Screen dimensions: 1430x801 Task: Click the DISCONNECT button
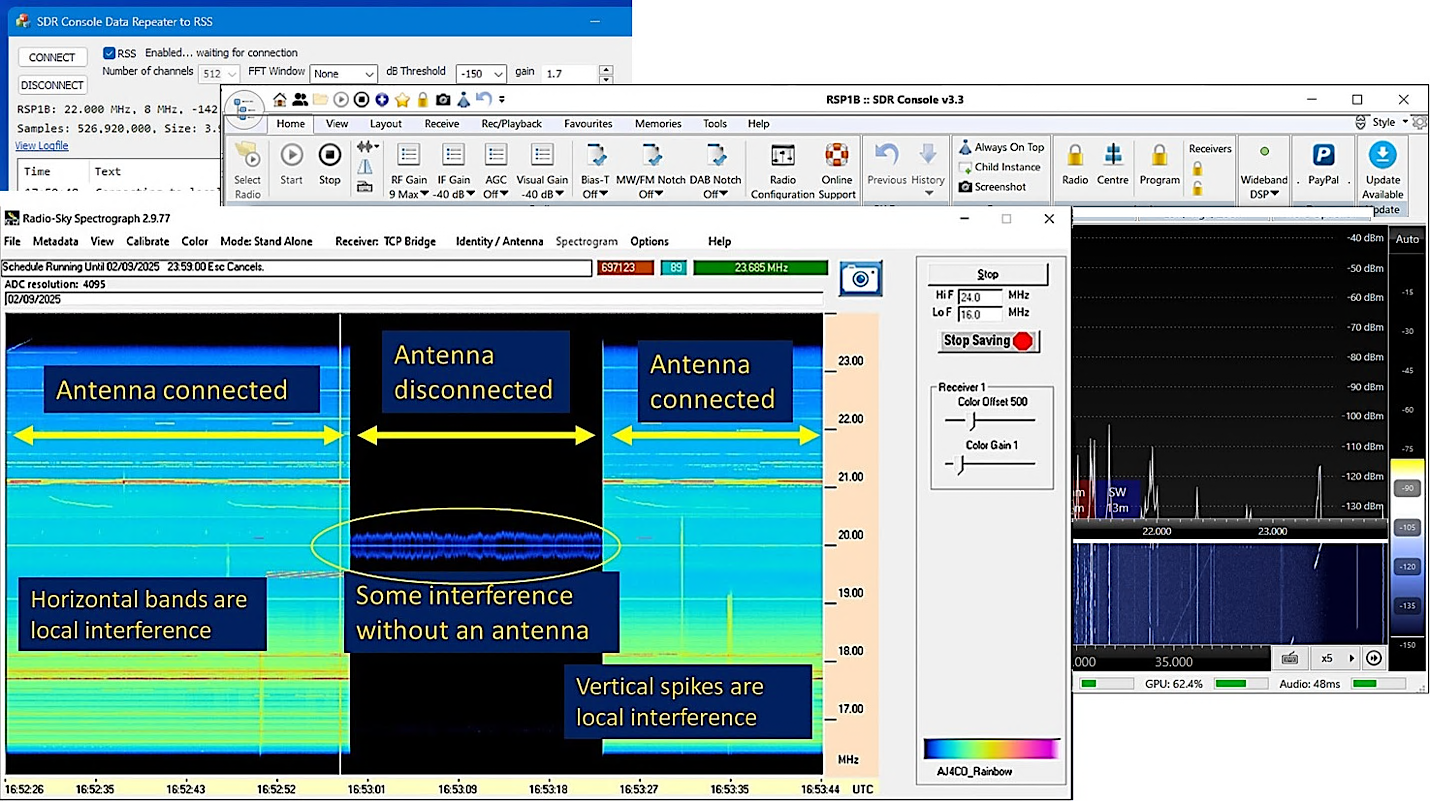52,85
